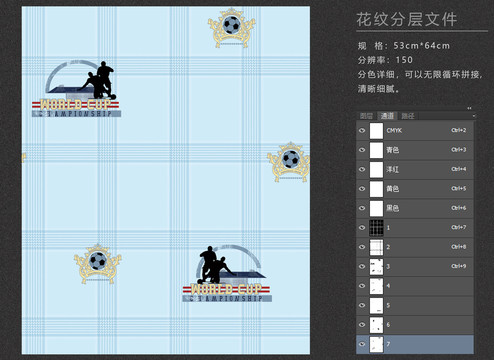Switch to the 图层 (Layers) tab
Screen dimensions: 494x360
(x=366, y=116)
